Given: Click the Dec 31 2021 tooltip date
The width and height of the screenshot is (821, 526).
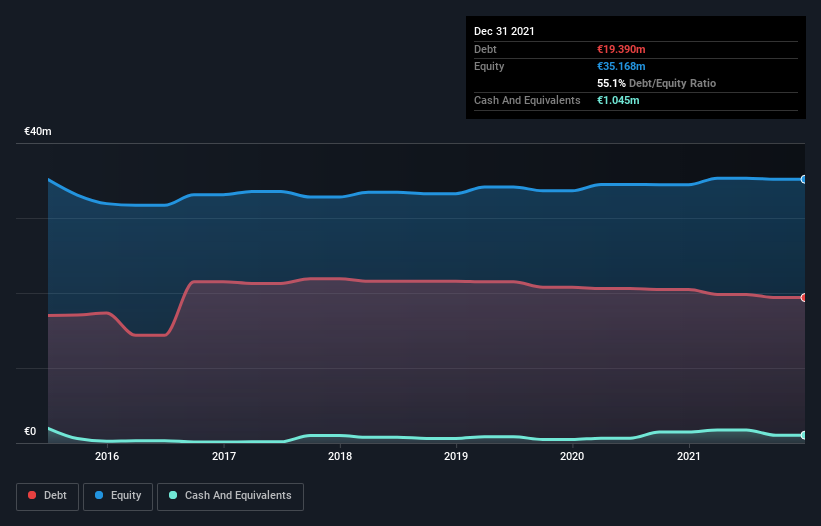Looking at the screenshot, I should 504,31.
